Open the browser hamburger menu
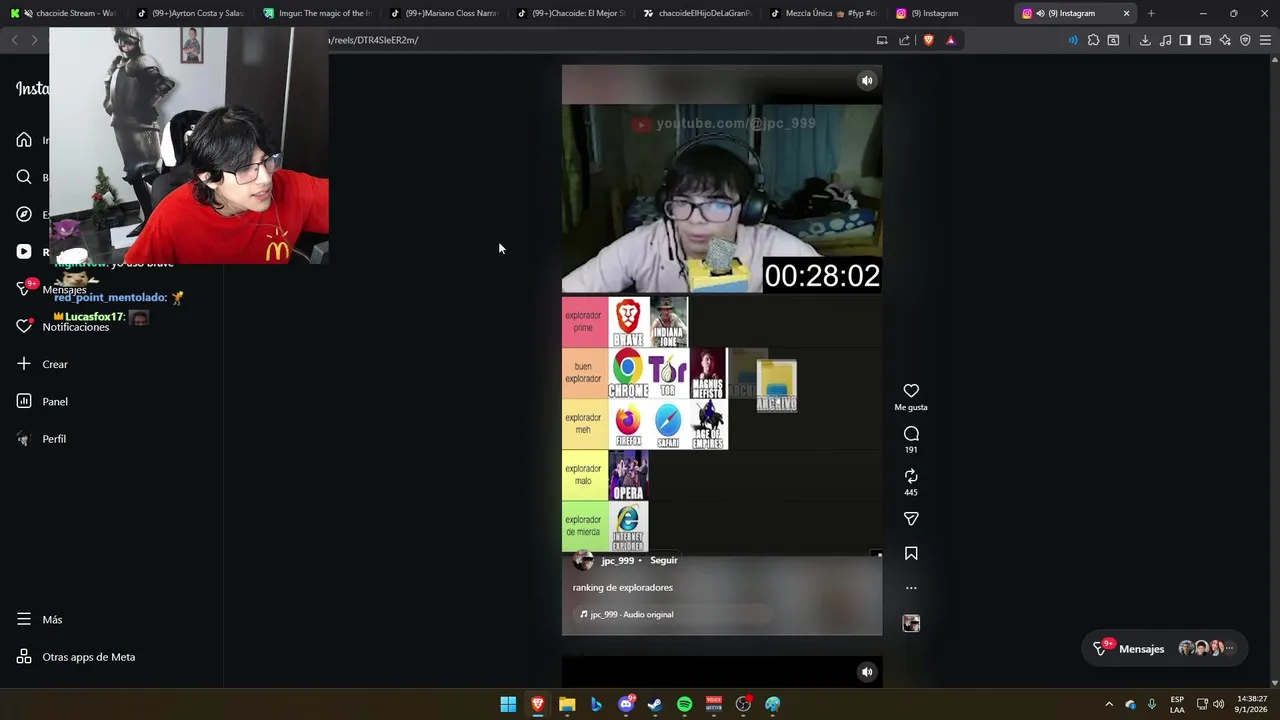The width and height of the screenshot is (1280, 720). tap(1265, 40)
